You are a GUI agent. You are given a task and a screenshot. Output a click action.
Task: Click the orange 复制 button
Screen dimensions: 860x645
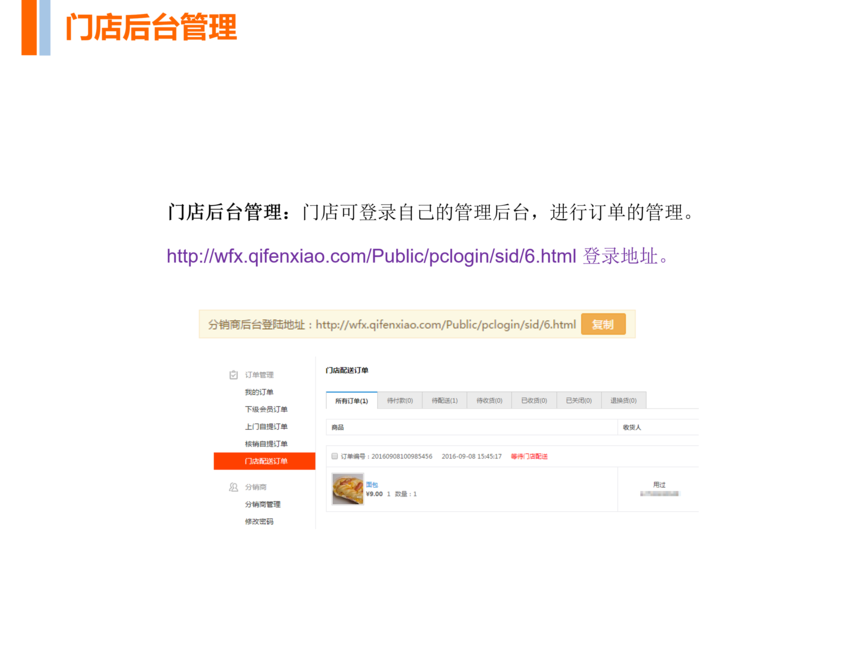click(603, 325)
